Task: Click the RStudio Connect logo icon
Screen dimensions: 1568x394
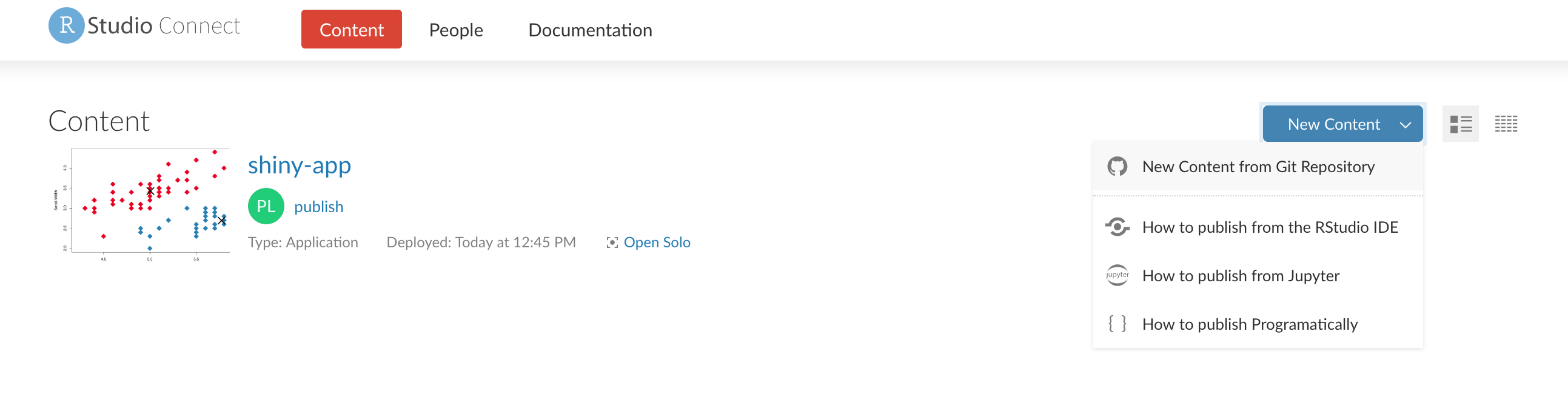Action: (66, 25)
